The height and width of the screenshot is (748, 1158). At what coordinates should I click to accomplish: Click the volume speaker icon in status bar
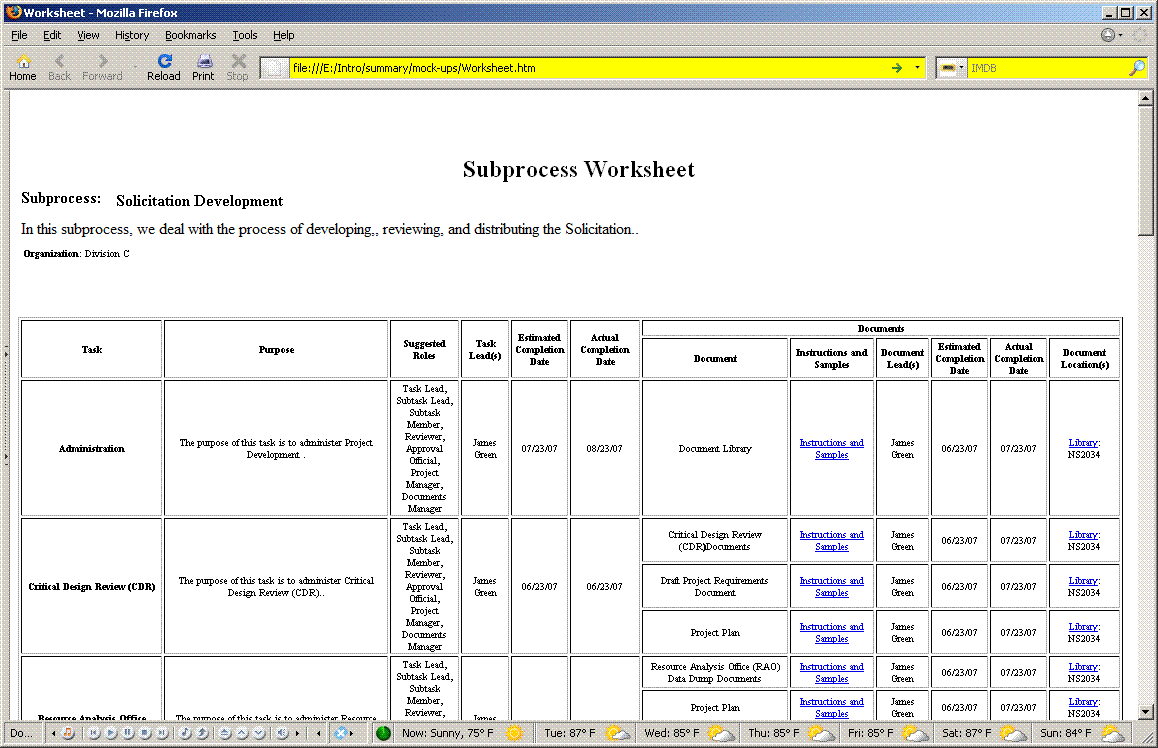[x=282, y=733]
